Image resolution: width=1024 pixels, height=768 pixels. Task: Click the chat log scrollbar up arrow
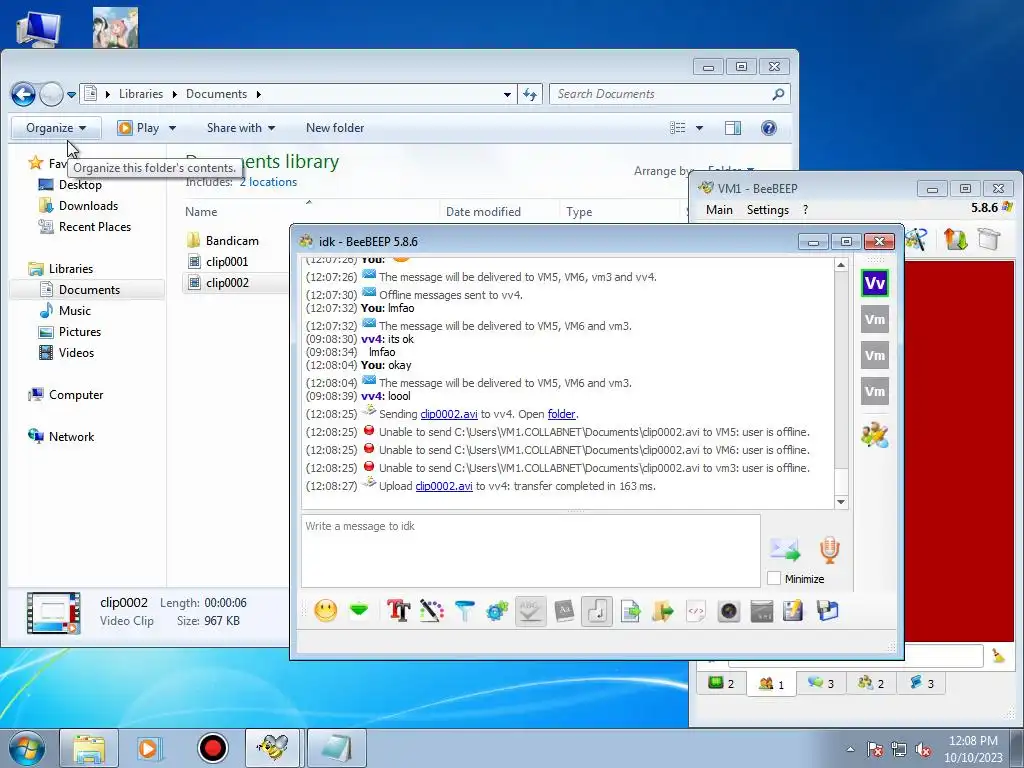tap(841, 265)
